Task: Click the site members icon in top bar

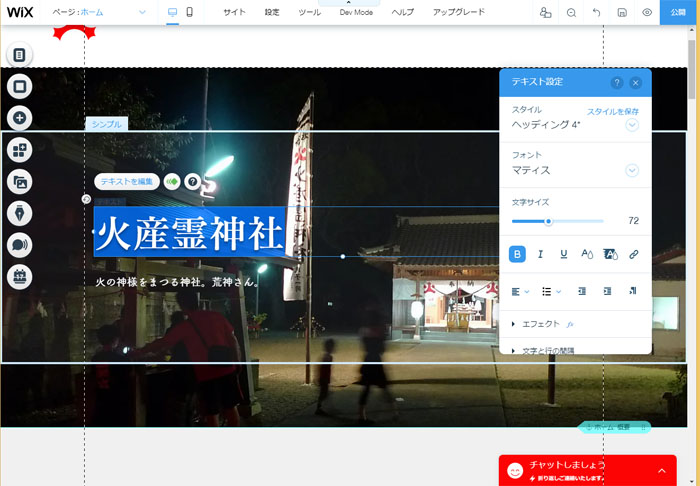Action: pos(546,12)
